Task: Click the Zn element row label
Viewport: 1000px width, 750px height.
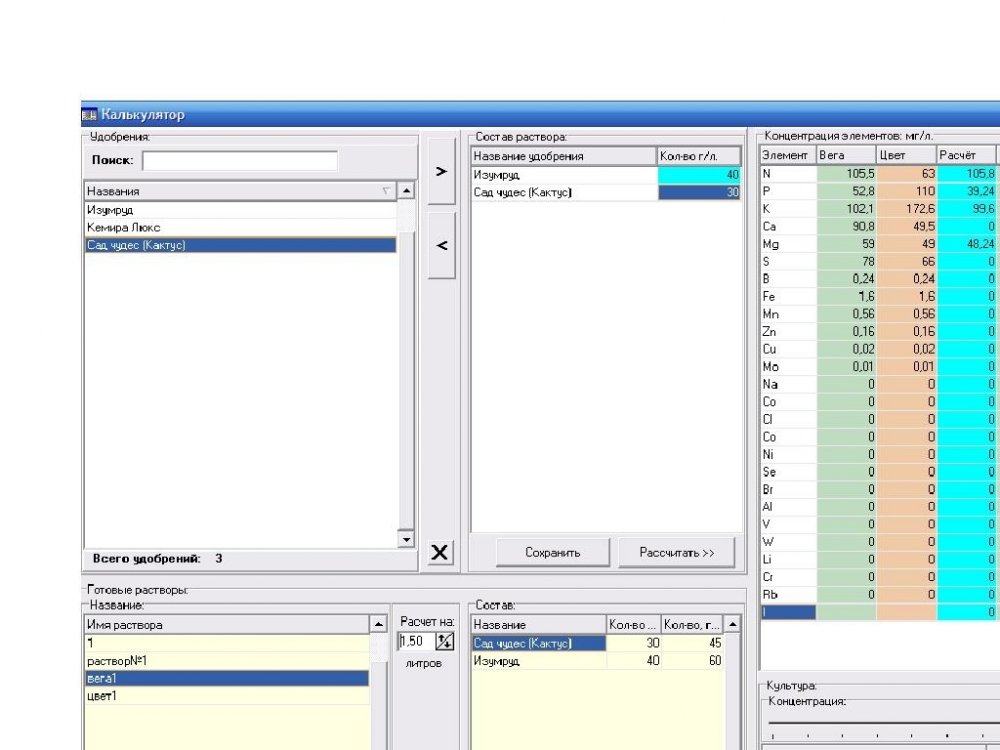Action: click(788, 332)
